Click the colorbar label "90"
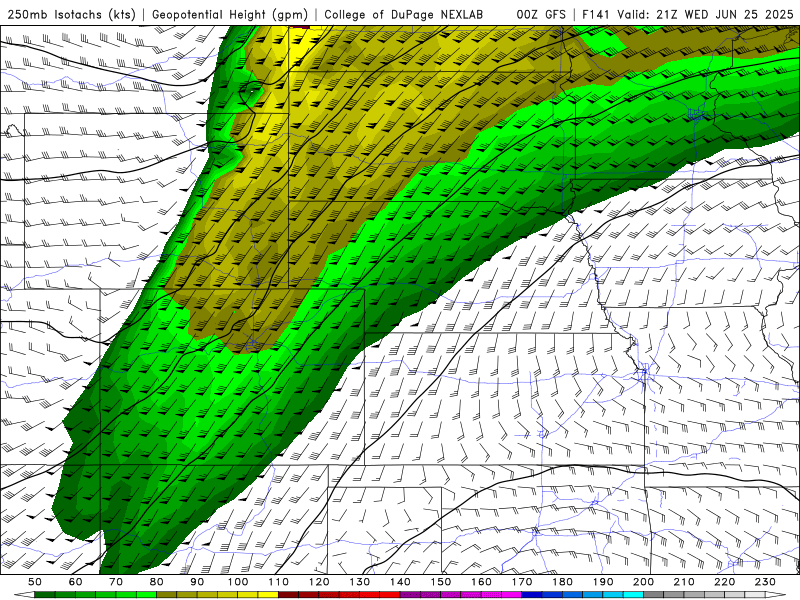800x600 pixels. (x=197, y=582)
